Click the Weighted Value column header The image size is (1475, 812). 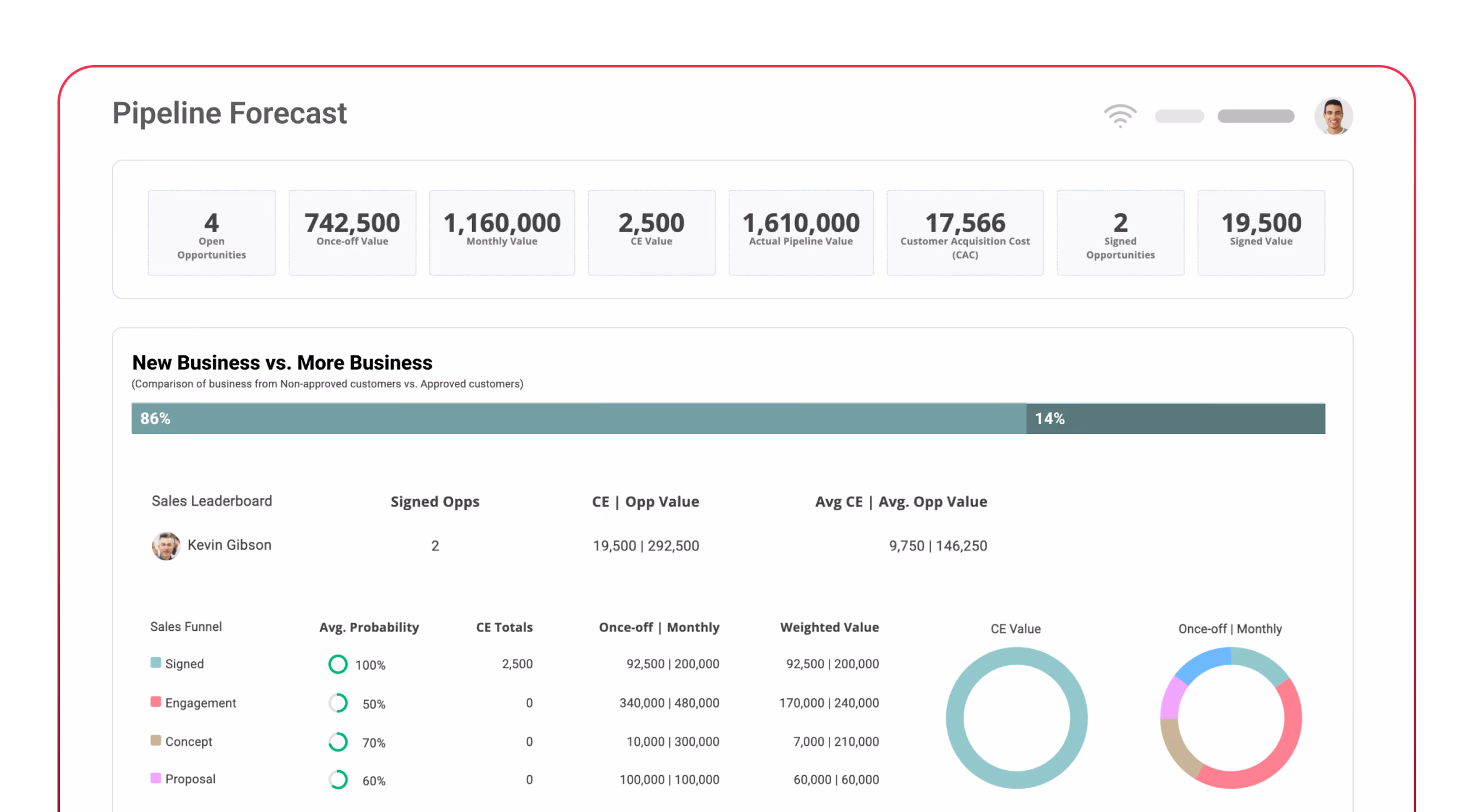point(829,628)
